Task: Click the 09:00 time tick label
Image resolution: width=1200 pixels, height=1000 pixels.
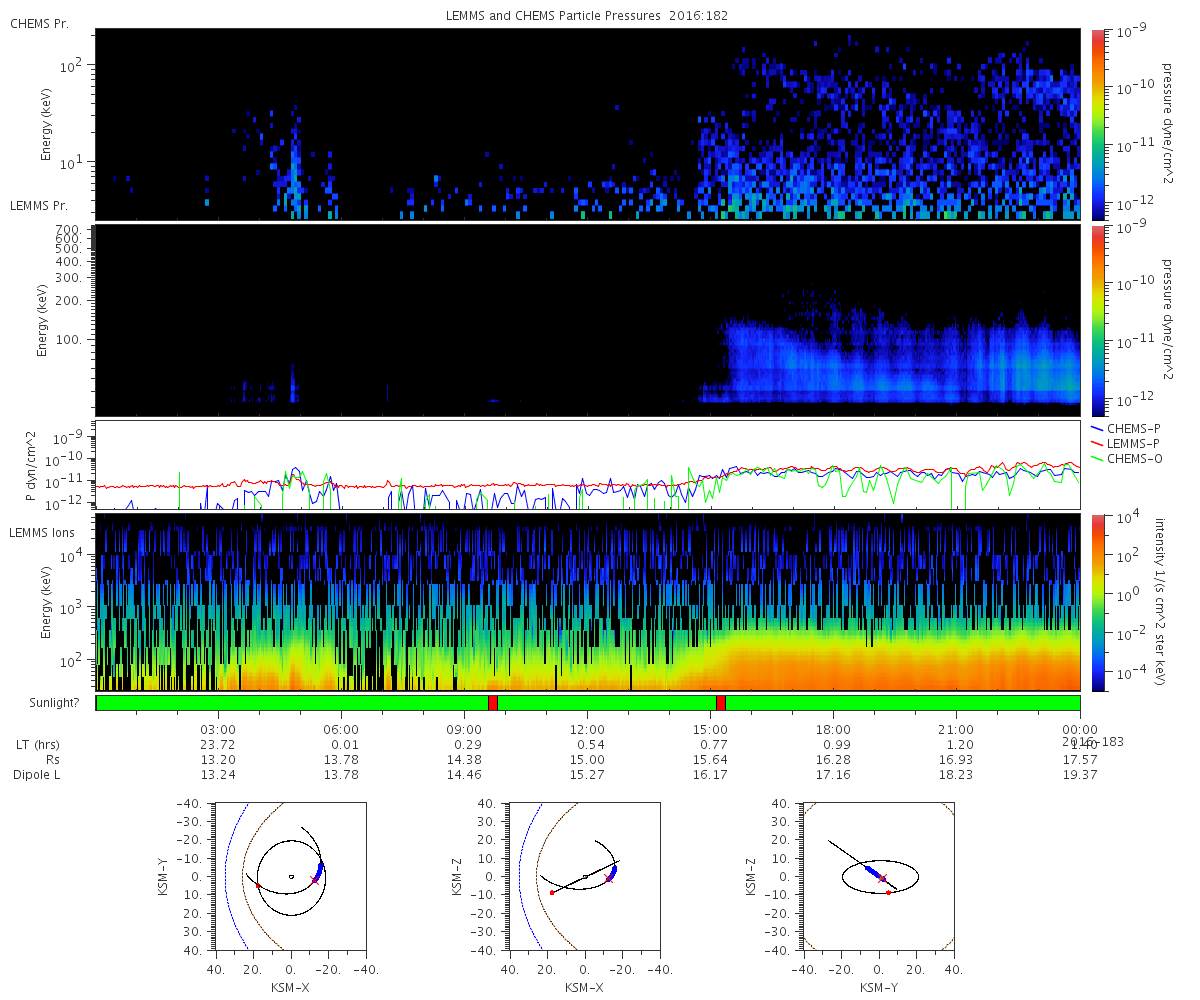Action: (x=464, y=729)
